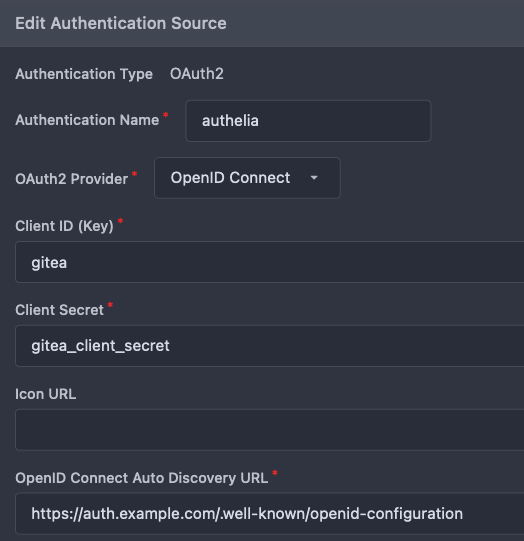This screenshot has width=524, height=541.
Task: Click the OAuth2 authentication type value
Action: coord(197,74)
